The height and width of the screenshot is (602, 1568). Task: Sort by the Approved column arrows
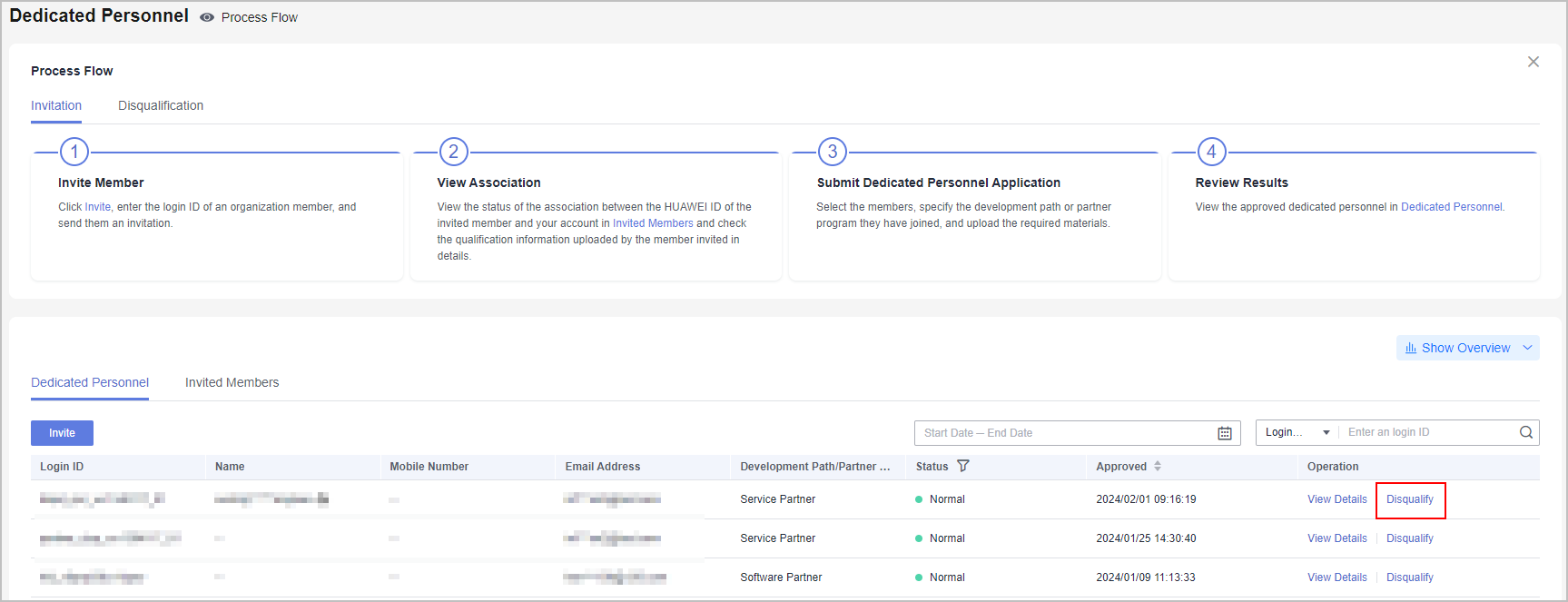[x=1158, y=466]
